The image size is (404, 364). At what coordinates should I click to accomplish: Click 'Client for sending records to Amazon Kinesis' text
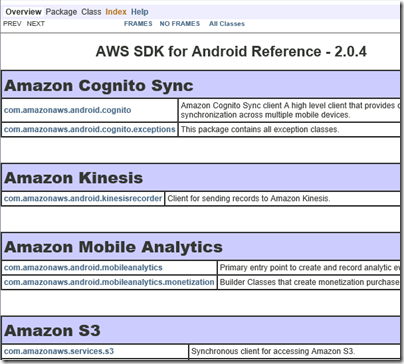coord(249,198)
